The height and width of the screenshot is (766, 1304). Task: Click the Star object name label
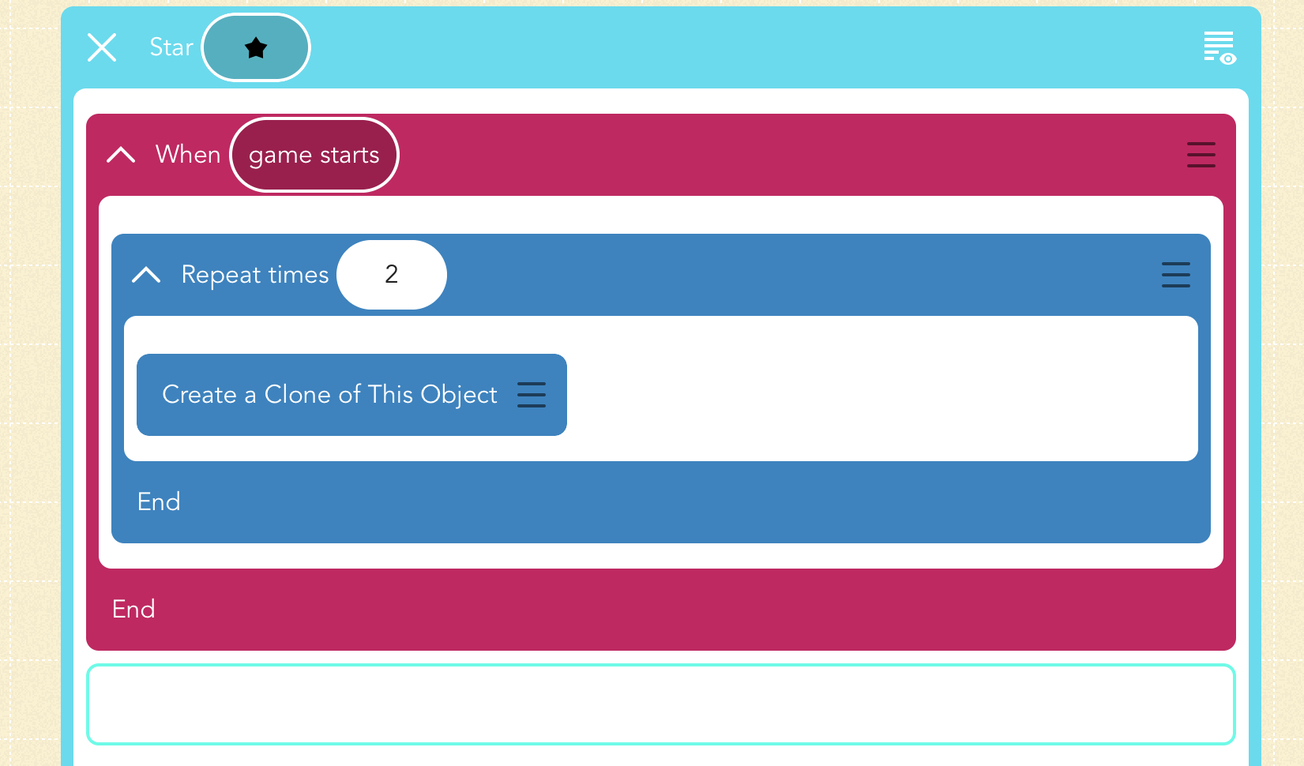(x=171, y=47)
